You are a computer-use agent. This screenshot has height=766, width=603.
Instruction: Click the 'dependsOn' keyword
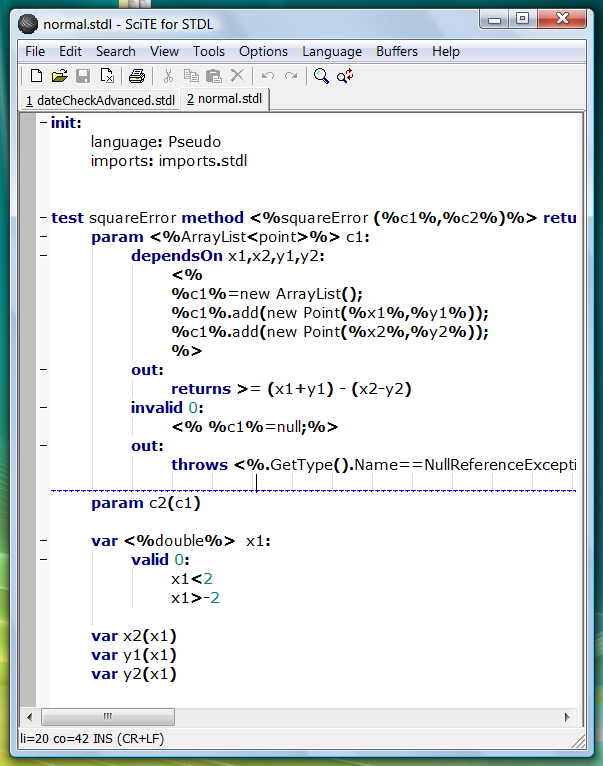[x=176, y=255]
